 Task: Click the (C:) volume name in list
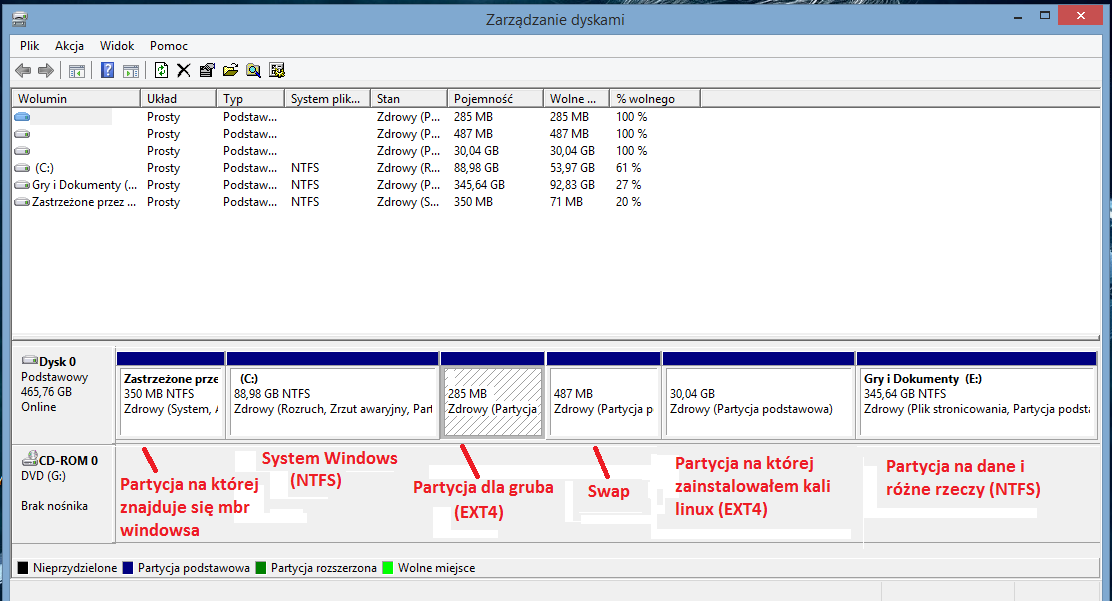tap(44, 168)
